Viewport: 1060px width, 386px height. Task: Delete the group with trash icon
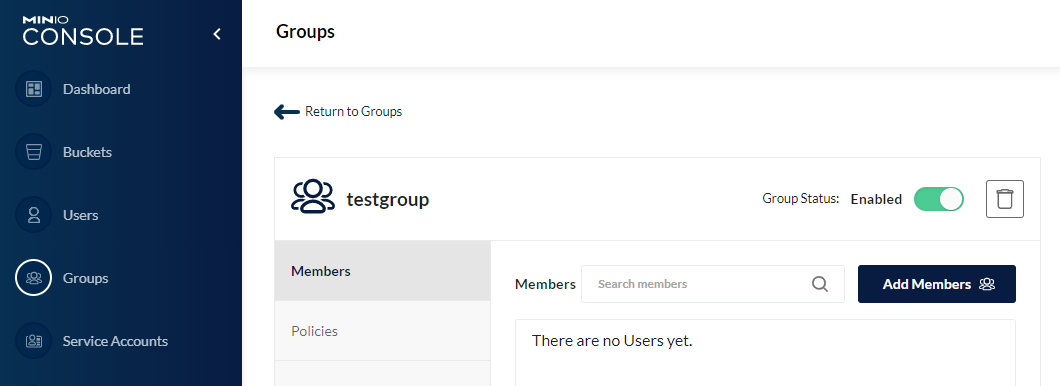tap(1005, 199)
